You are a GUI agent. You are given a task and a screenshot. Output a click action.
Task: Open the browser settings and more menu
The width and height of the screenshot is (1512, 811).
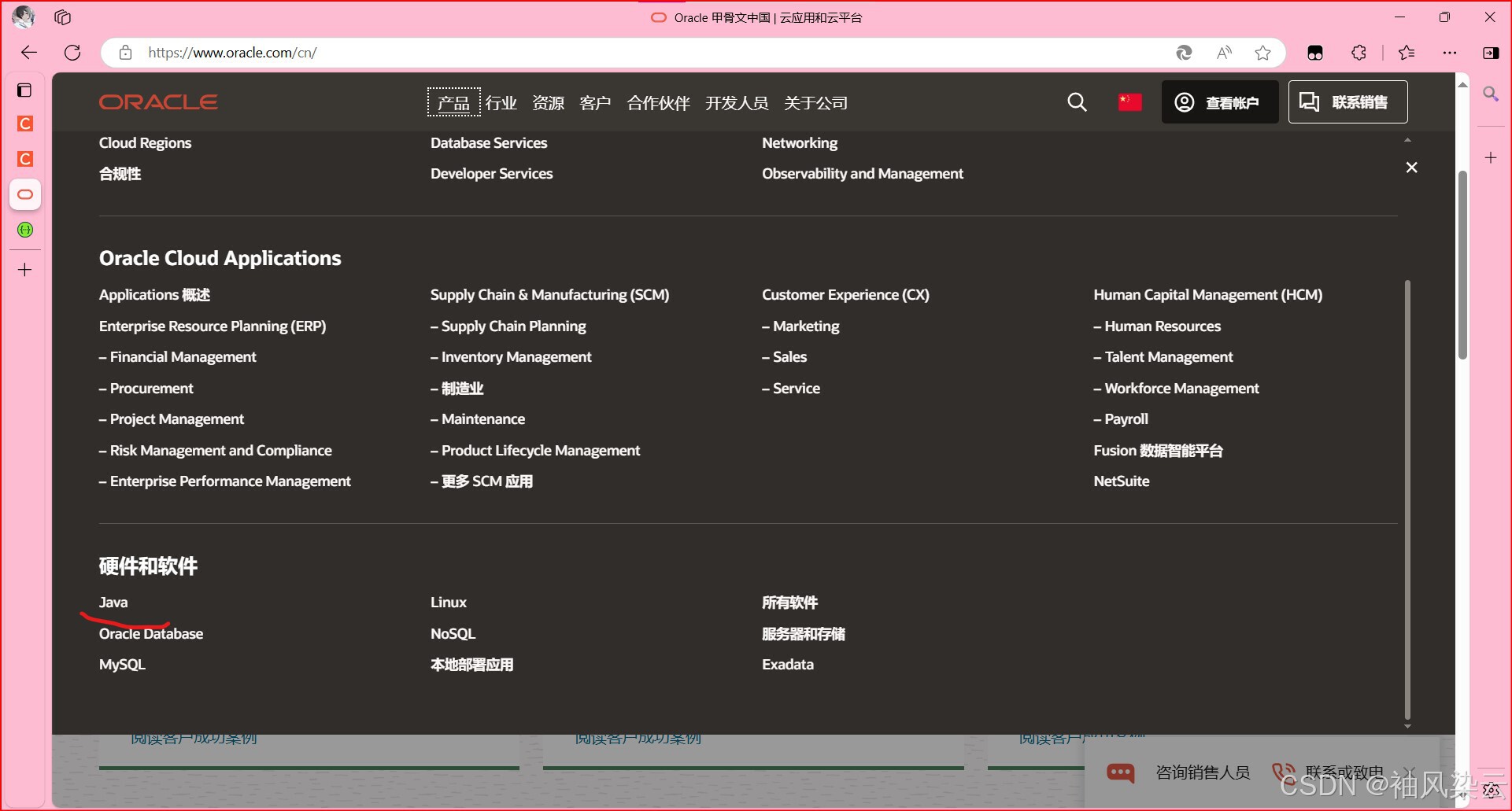1450,53
